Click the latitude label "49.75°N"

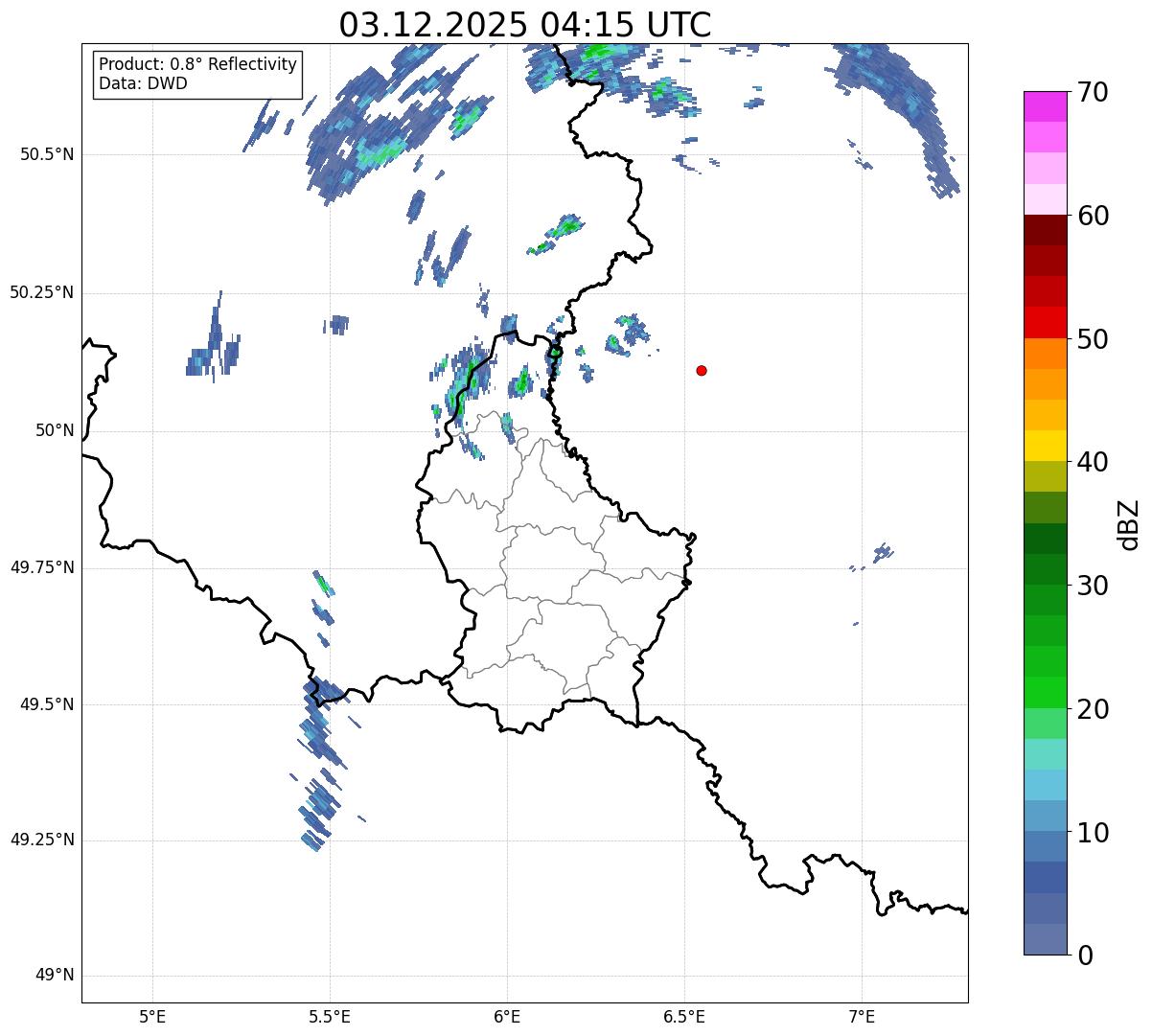41,567
